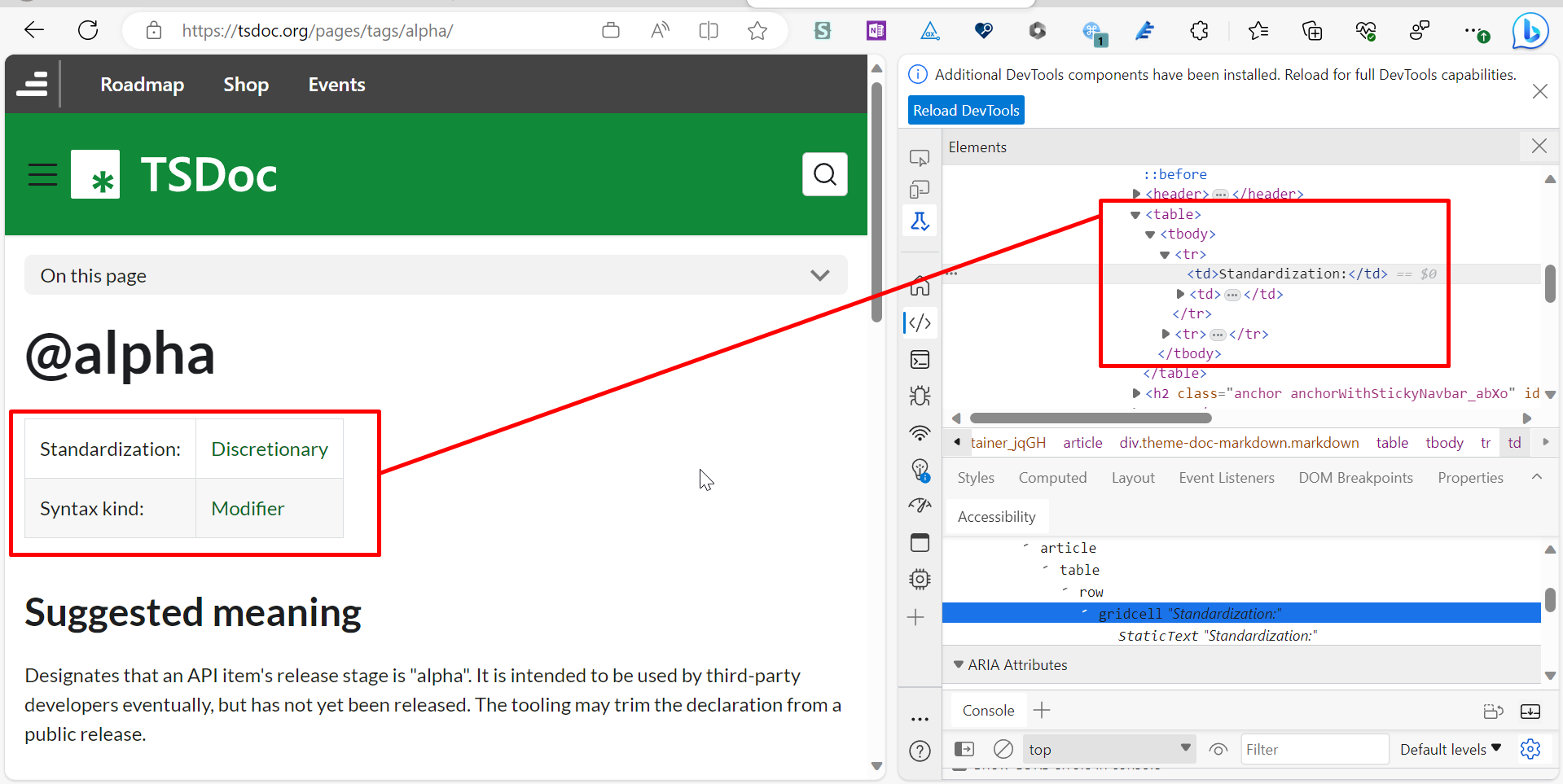This screenshot has width=1563, height=784.
Task: Open the Application panel window icon
Action: coord(920,542)
